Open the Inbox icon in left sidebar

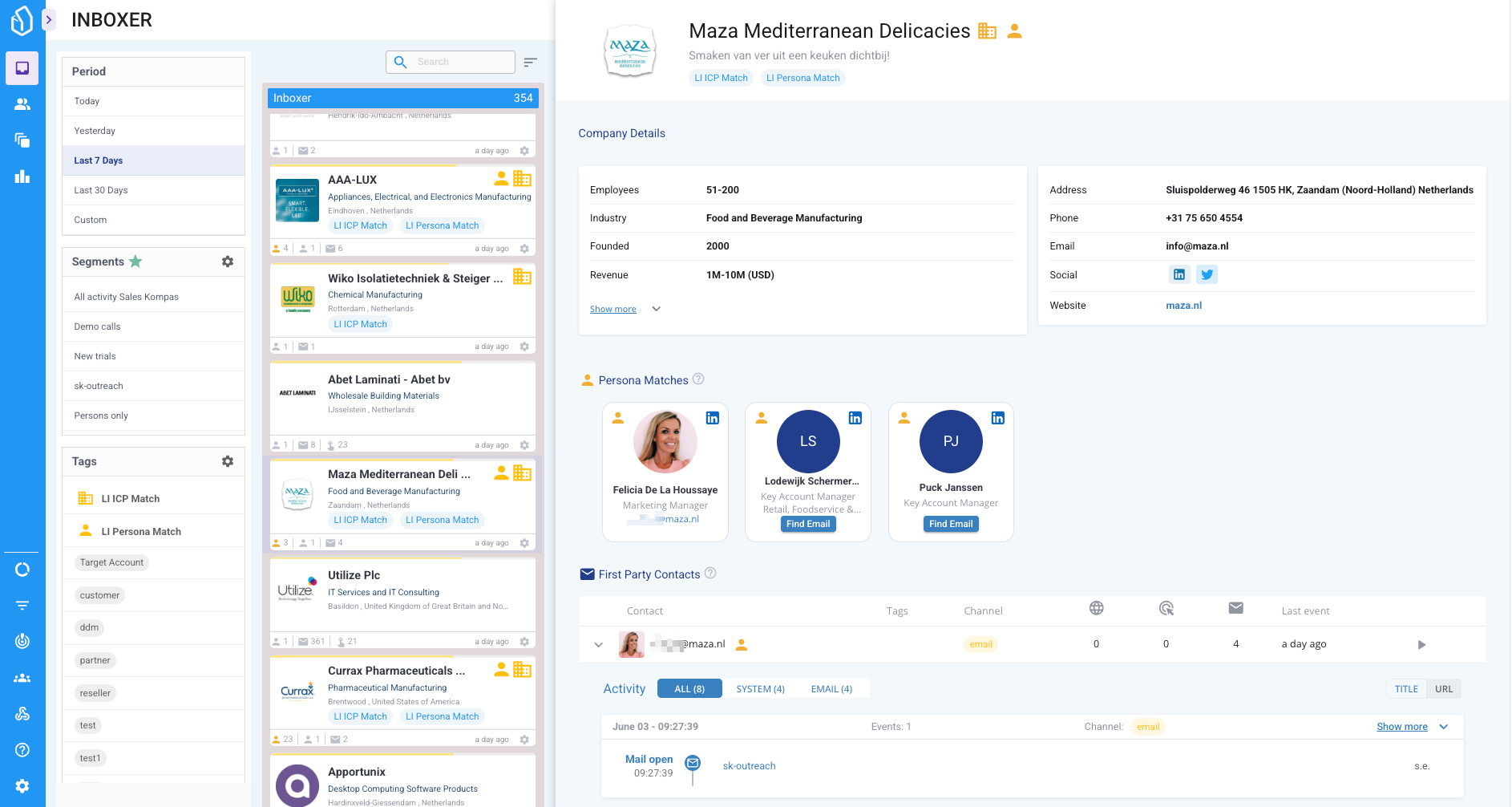coord(22,68)
